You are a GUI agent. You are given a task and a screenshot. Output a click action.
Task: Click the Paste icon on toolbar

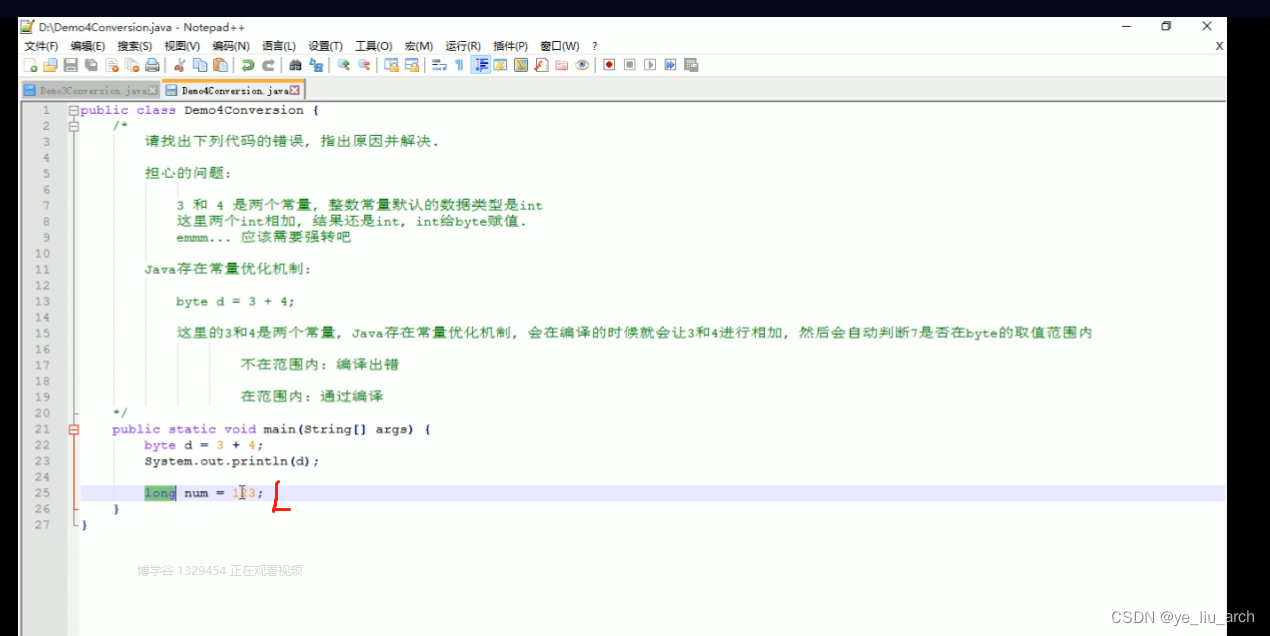pos(218,64)
